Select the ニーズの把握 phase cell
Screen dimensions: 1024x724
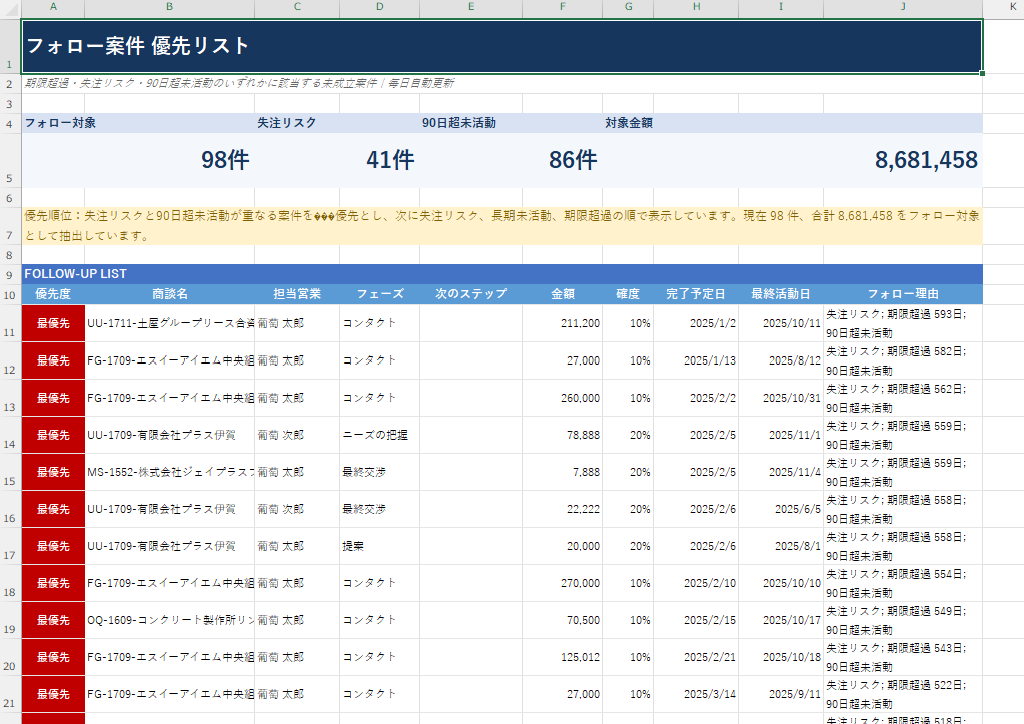coord(379,435)
